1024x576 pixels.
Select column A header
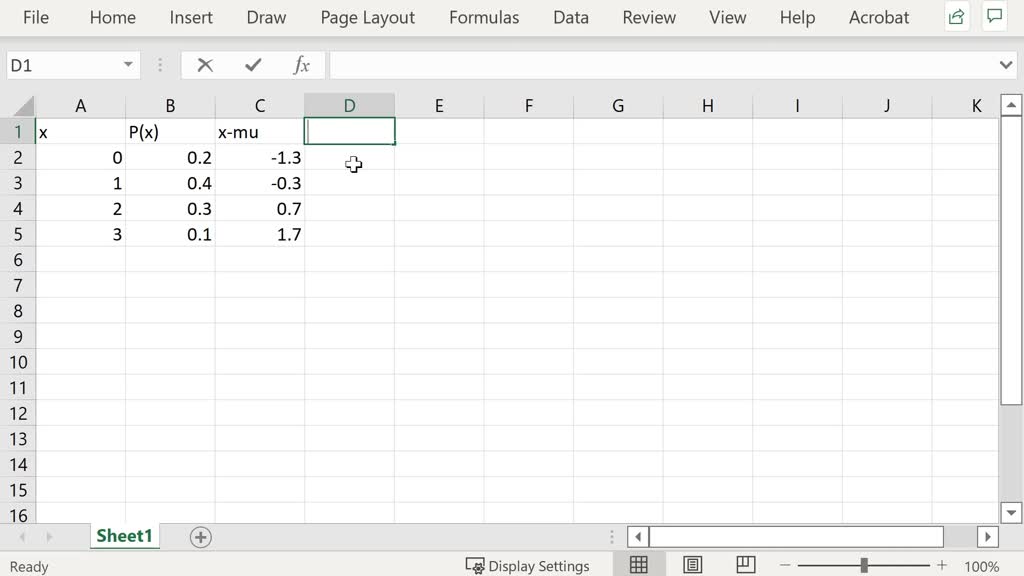click(80, 106)
